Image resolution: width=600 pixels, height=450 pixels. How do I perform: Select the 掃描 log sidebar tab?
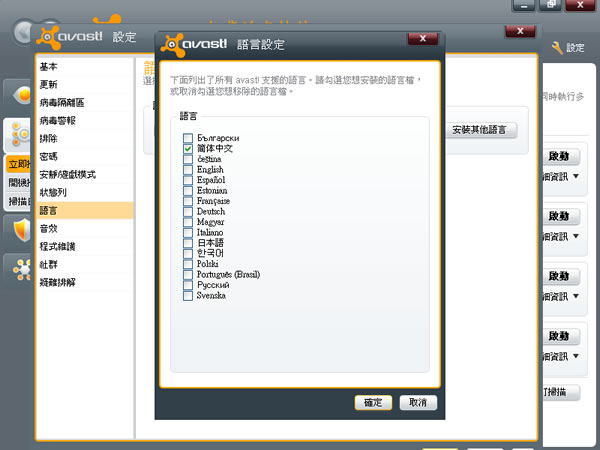(x=19, y=201)
